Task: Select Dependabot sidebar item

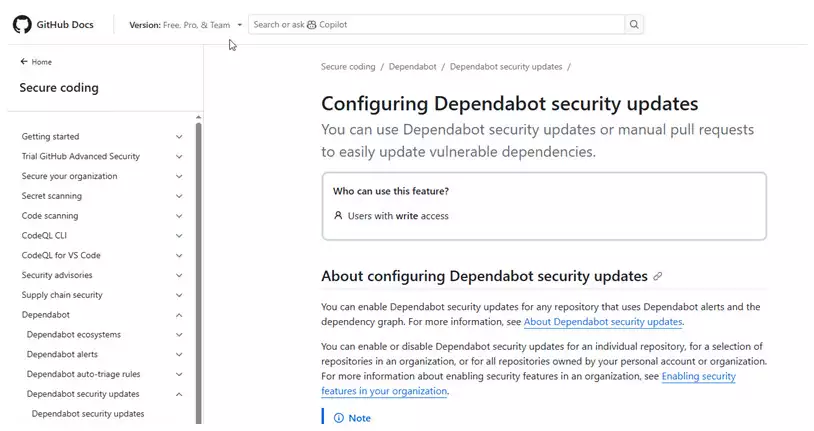Action: (46, 315)
